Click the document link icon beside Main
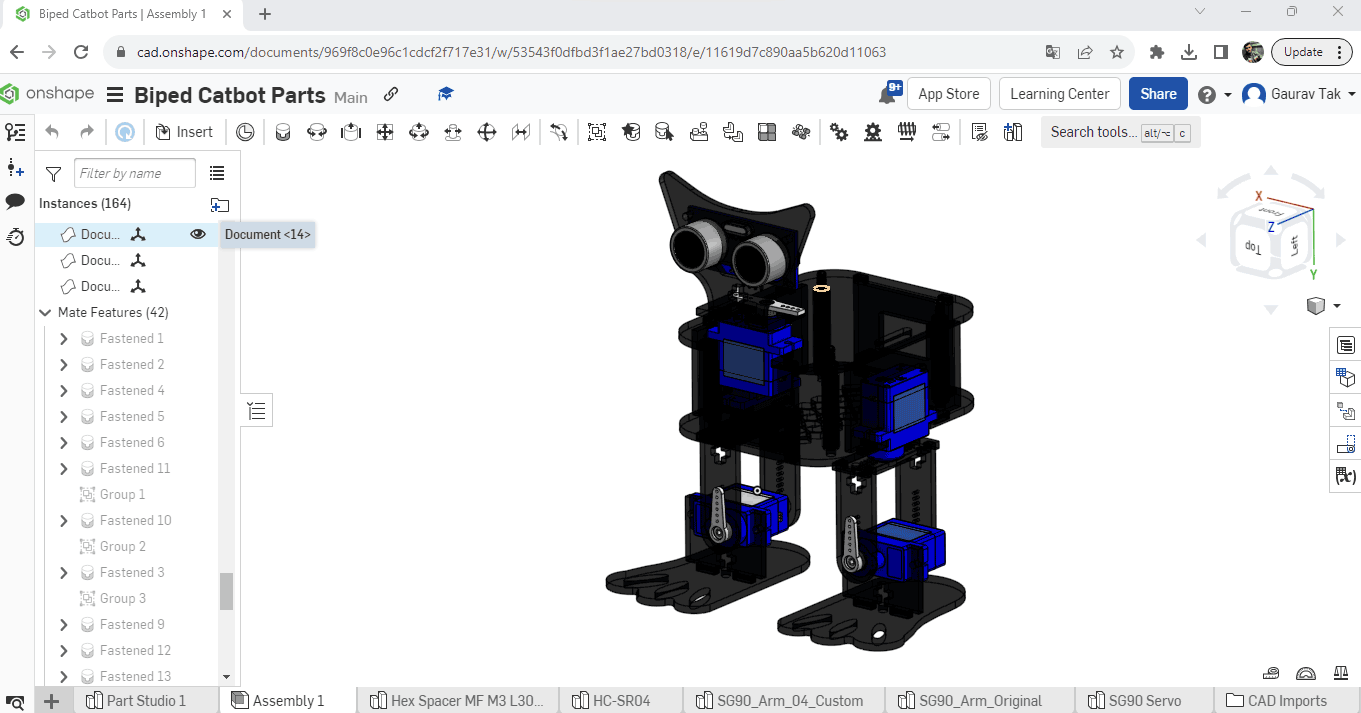This screenshot has height=713, width=1361. click(391, 94)
